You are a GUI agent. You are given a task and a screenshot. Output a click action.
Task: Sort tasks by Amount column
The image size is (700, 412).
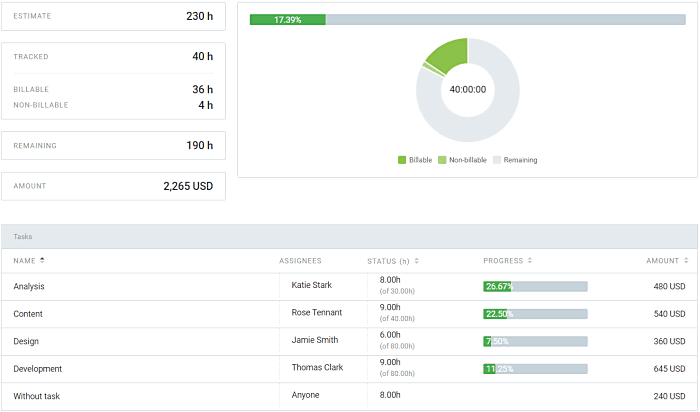click(686, 261)
